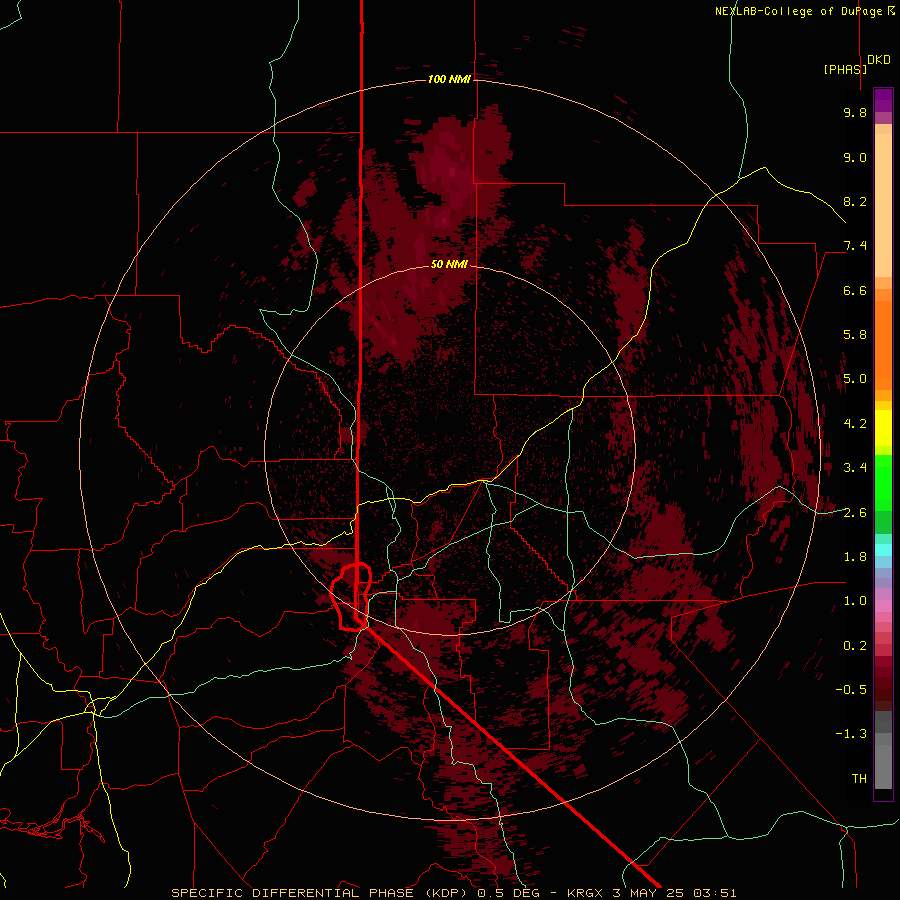Click the 1.8 value on the color scale

855,557
